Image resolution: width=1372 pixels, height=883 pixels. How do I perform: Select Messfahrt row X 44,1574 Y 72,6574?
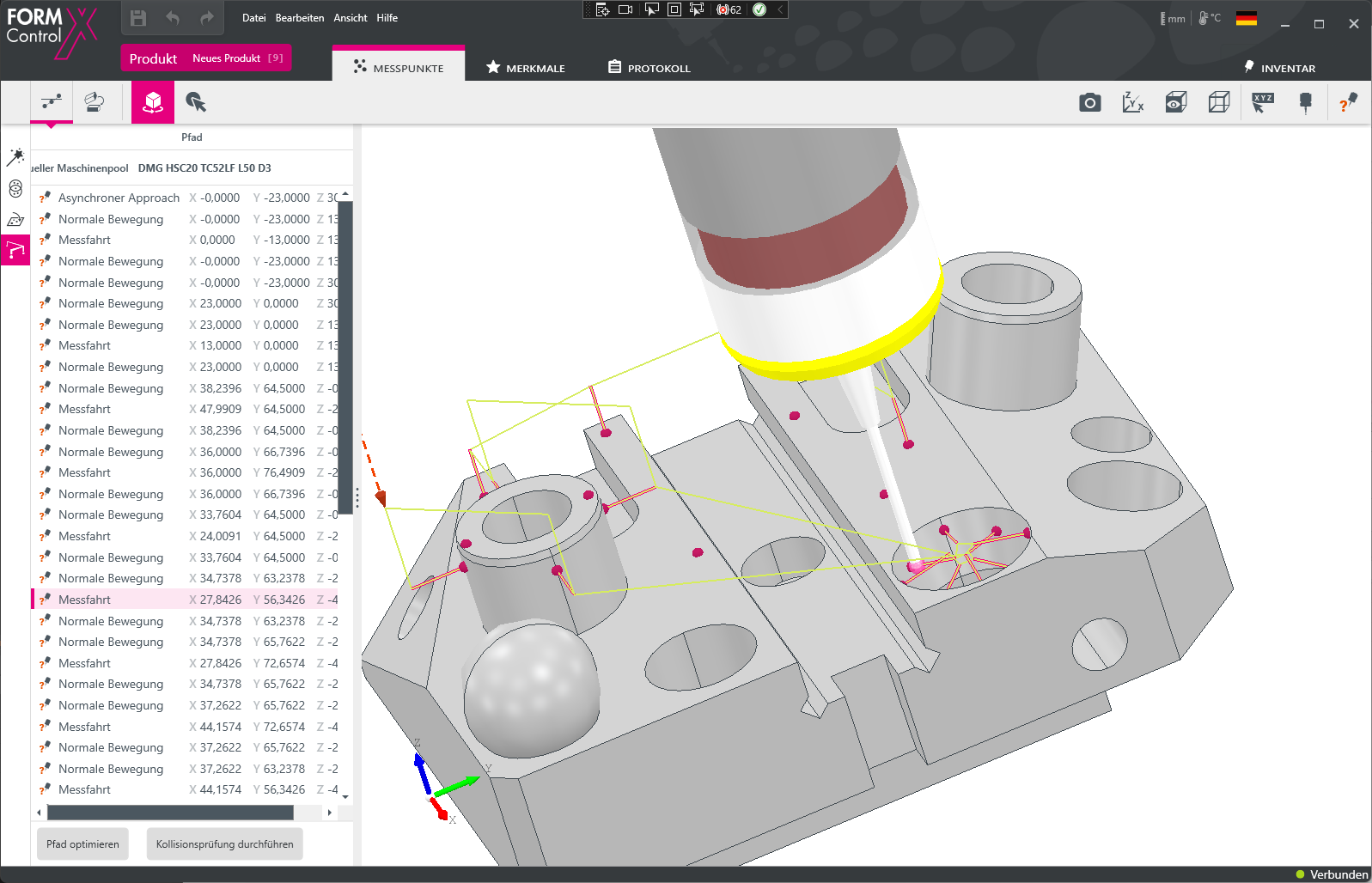pyautogui.click(x=185, y=727)
